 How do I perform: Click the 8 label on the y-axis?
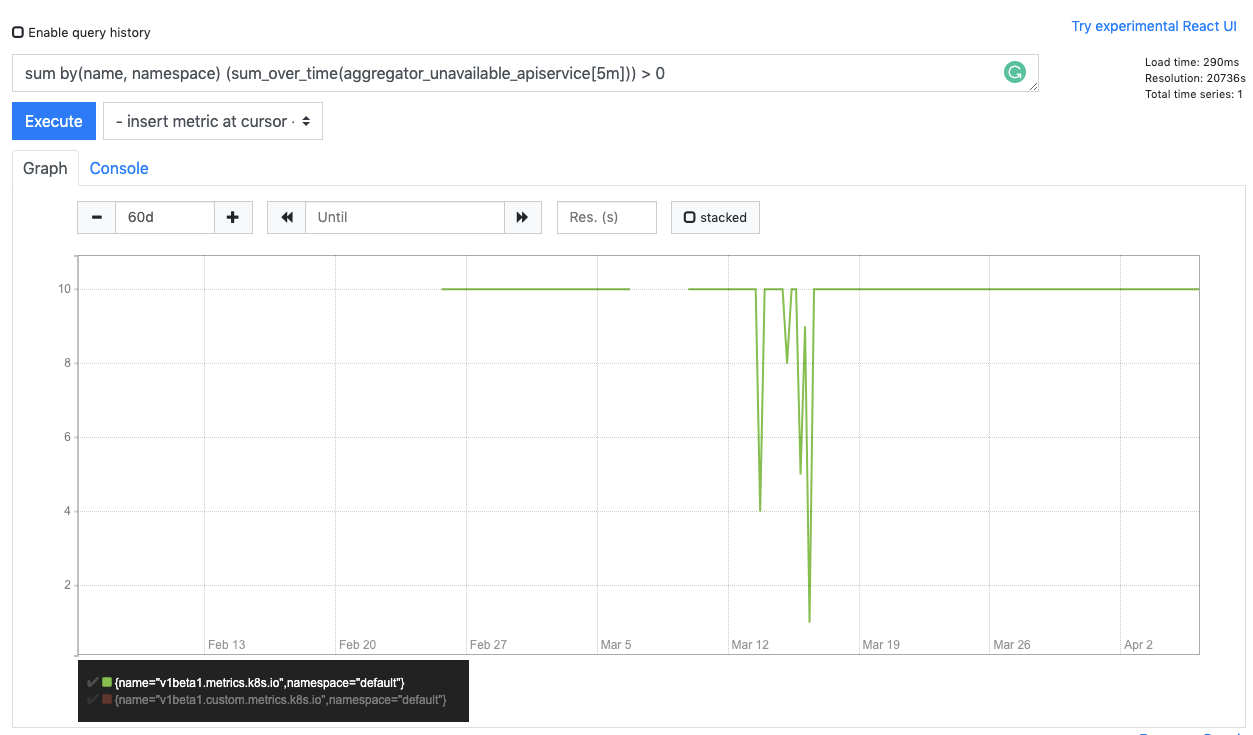pyautogui.click(x=67, y=363)
